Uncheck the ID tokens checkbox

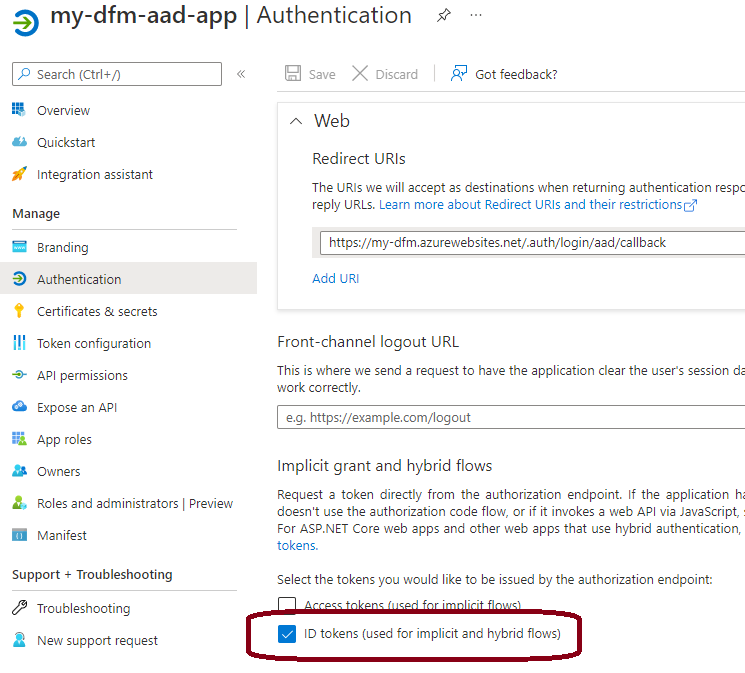coord(287,634)
